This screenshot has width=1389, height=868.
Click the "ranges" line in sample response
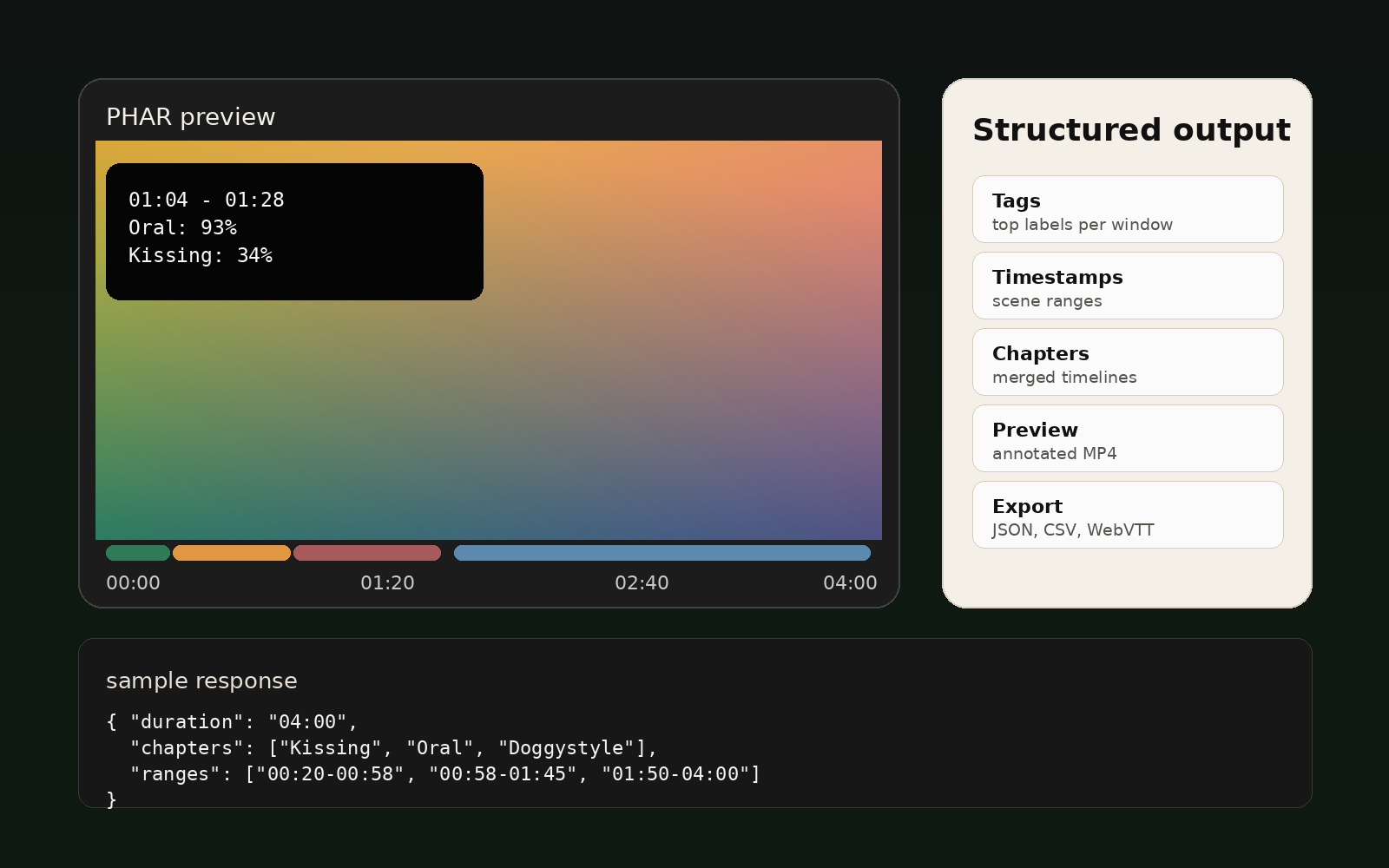click(445, 774)
